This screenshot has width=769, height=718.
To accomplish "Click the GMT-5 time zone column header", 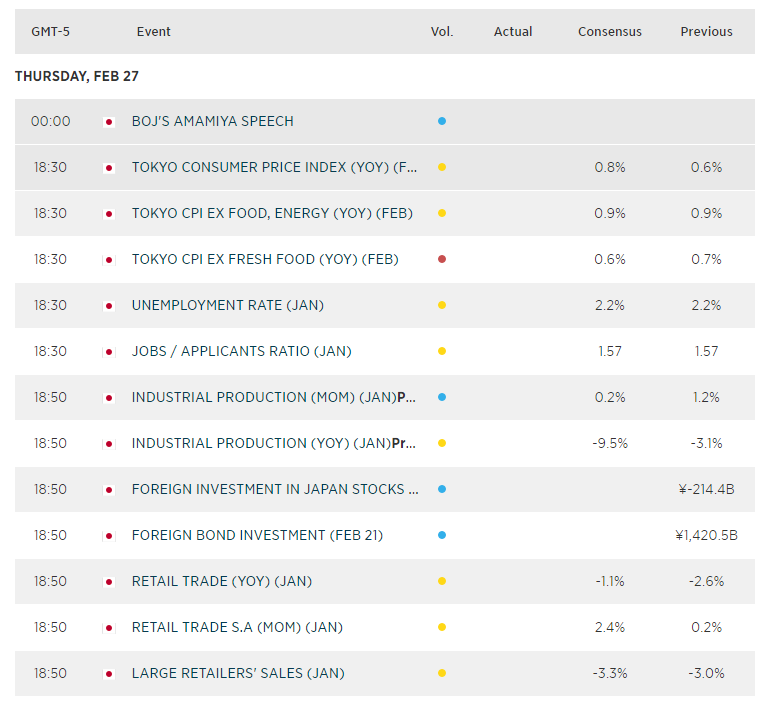I will (51, 31).
